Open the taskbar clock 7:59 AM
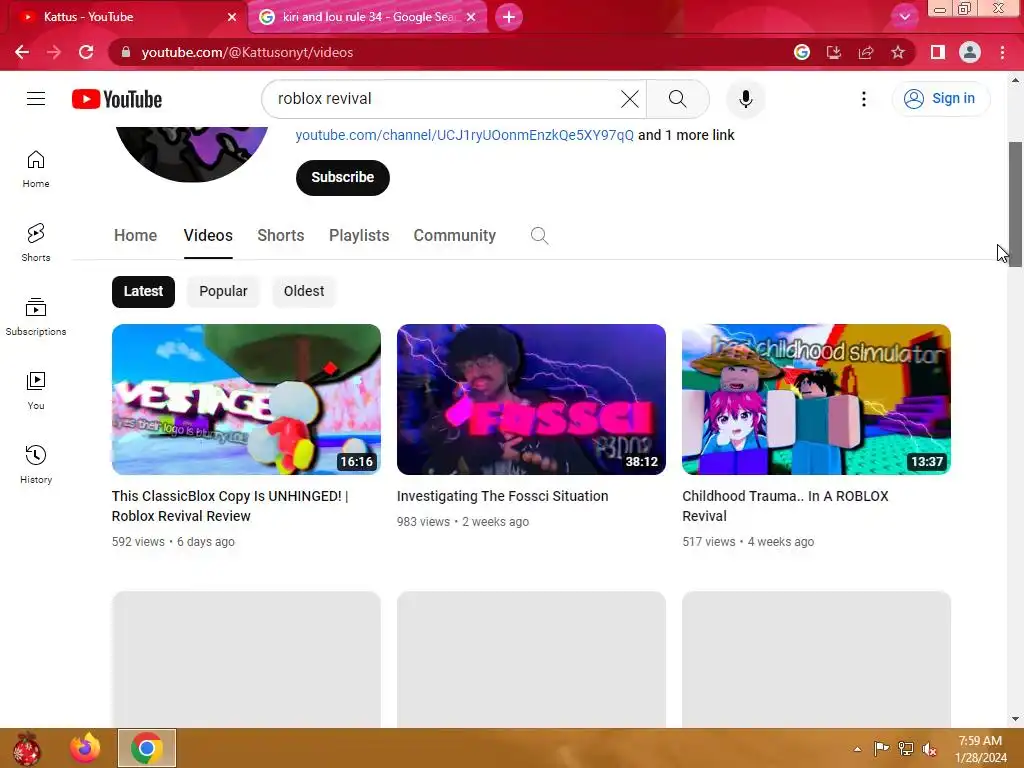Image resolution: width=1024 pixels, height=768 pixels. pos(980,749)
